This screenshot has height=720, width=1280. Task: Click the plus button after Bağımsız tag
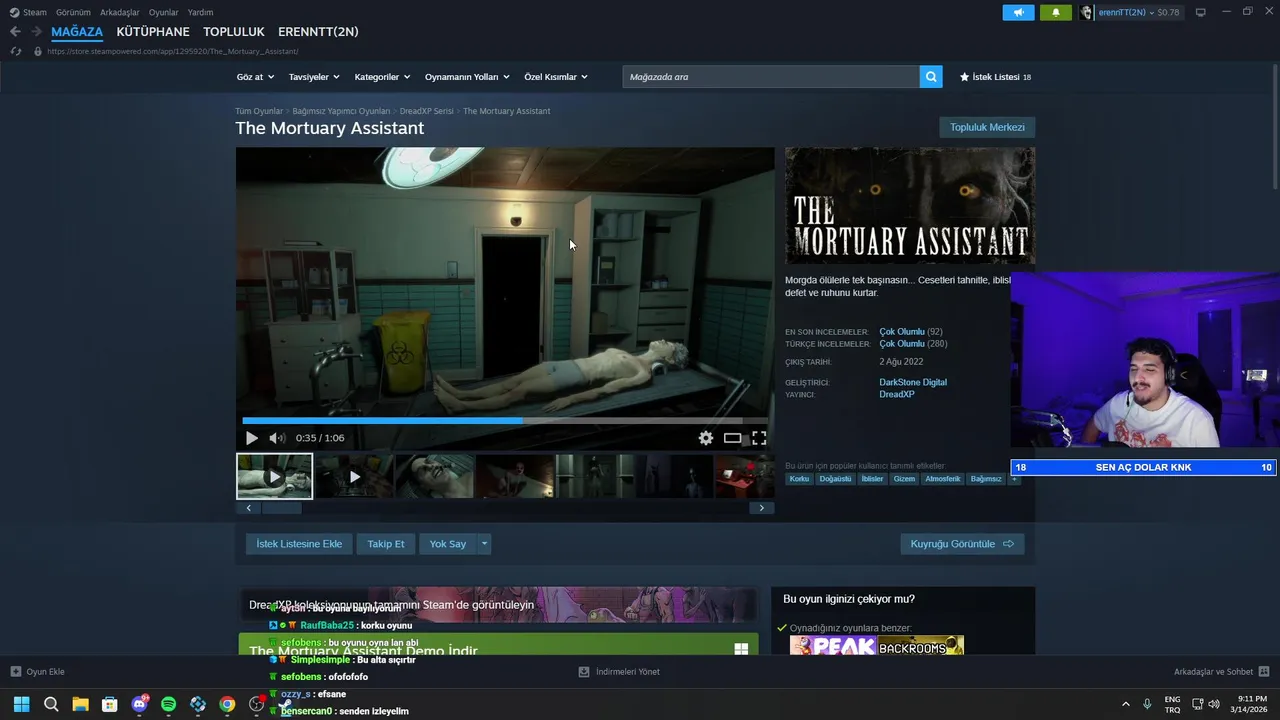(1013, 479)
